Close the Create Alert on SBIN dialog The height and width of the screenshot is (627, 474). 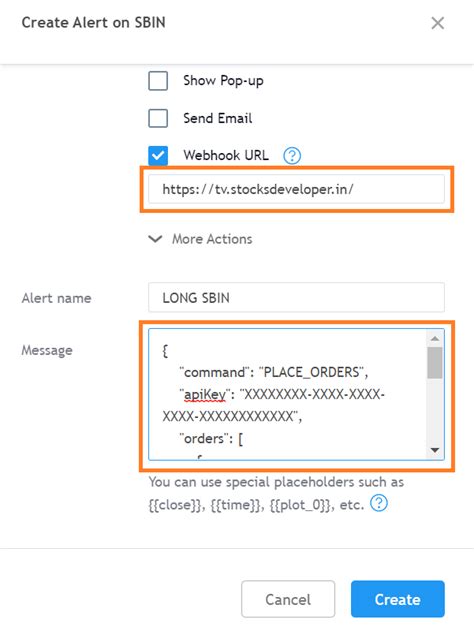pos(438,23)
